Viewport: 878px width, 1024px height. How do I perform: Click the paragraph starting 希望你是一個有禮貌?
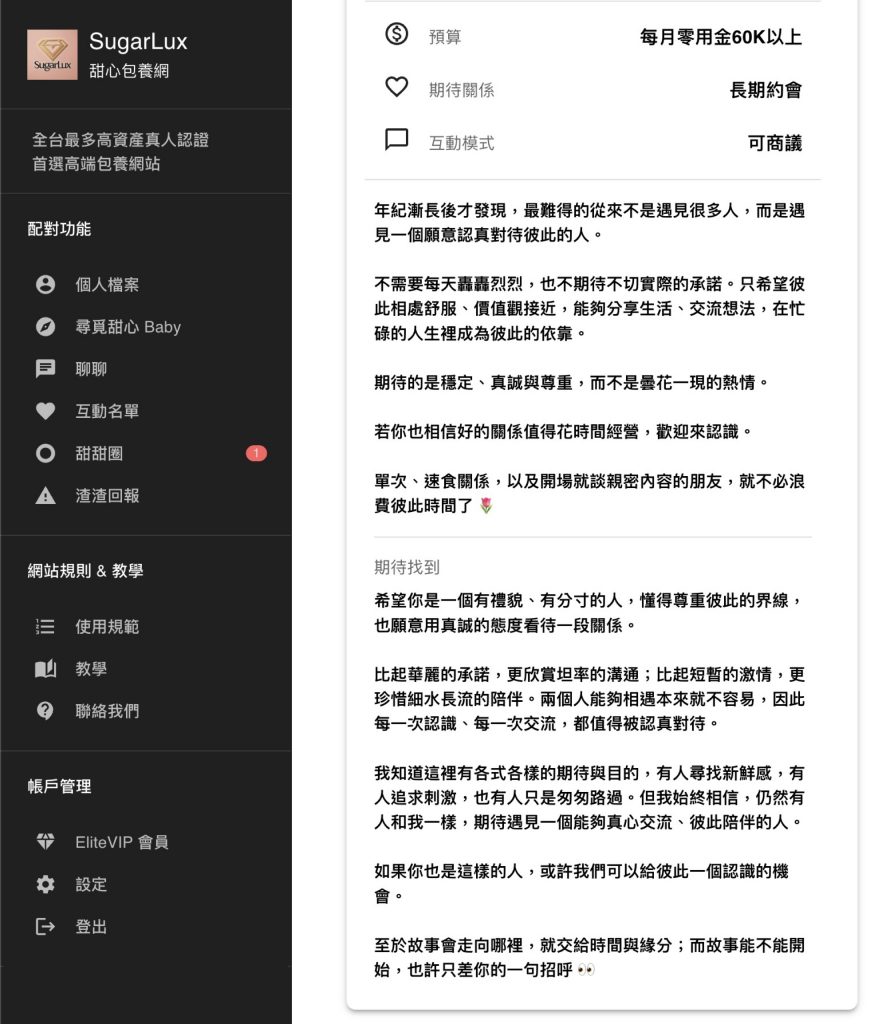(x=588, y=613)
